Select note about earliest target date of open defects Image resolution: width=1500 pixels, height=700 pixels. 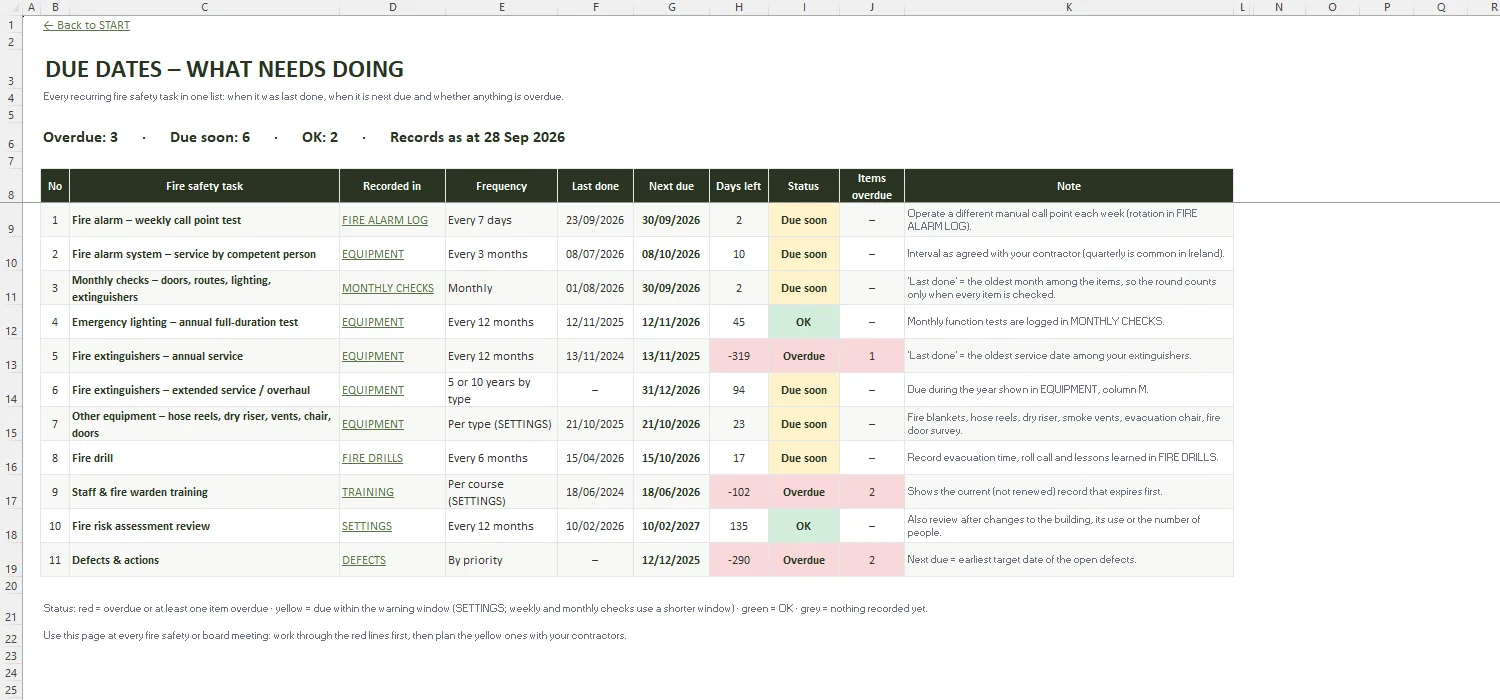click(x=1069, y=560)
